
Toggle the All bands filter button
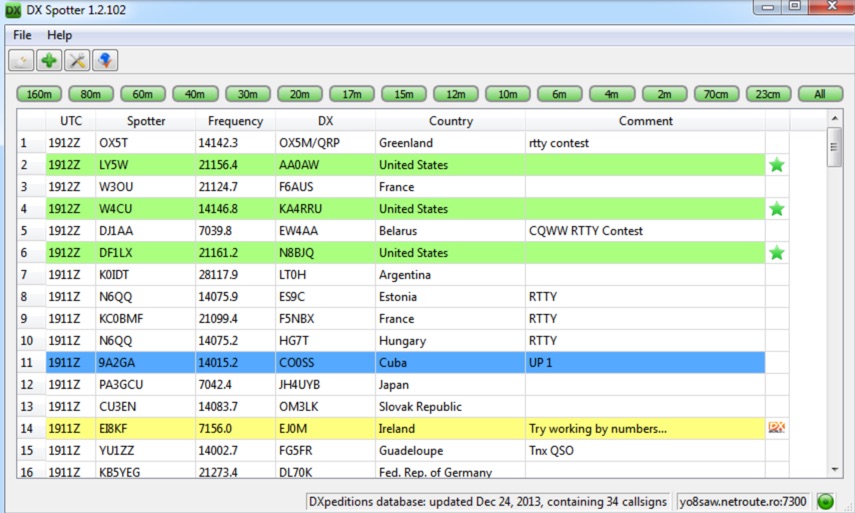point(820,94)
